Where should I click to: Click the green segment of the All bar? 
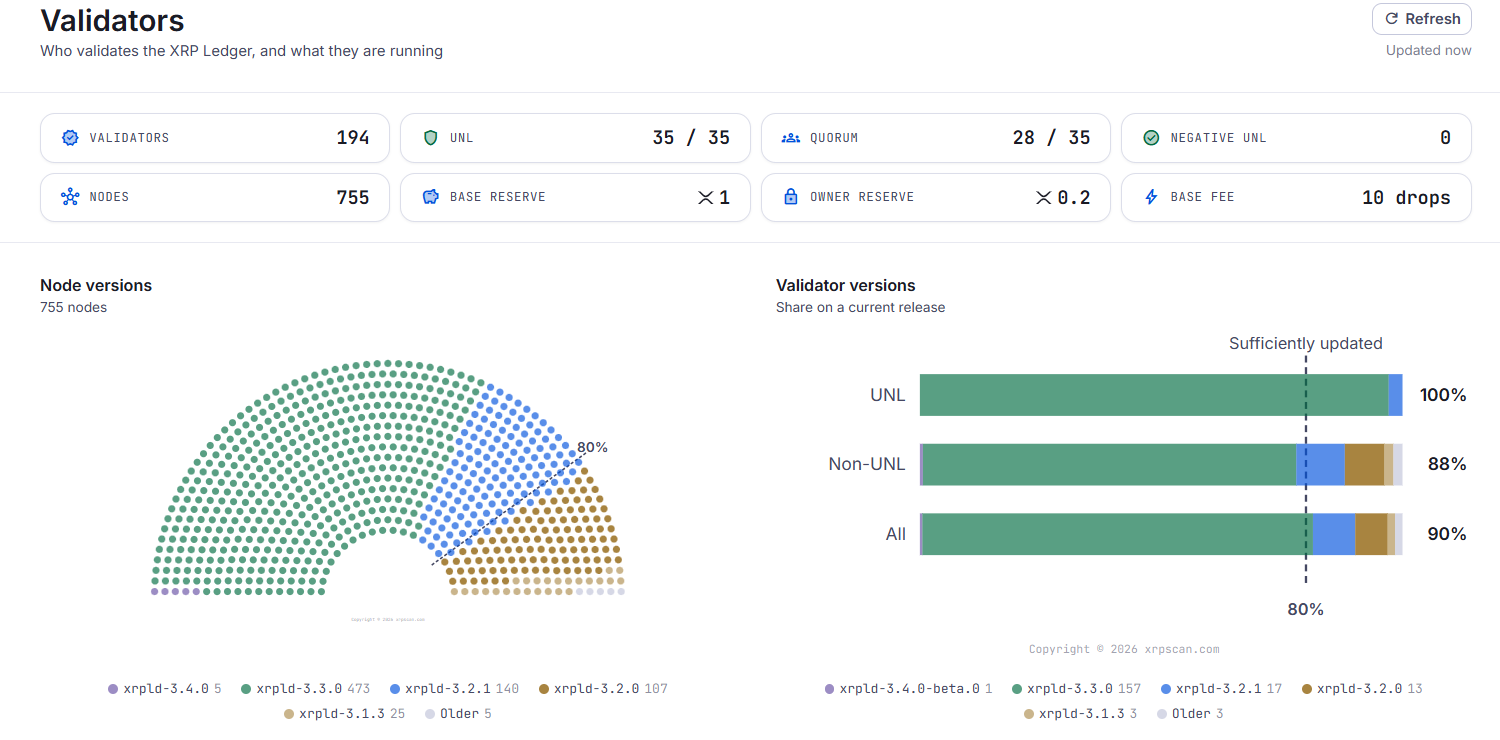click(x=1118, y=534)
